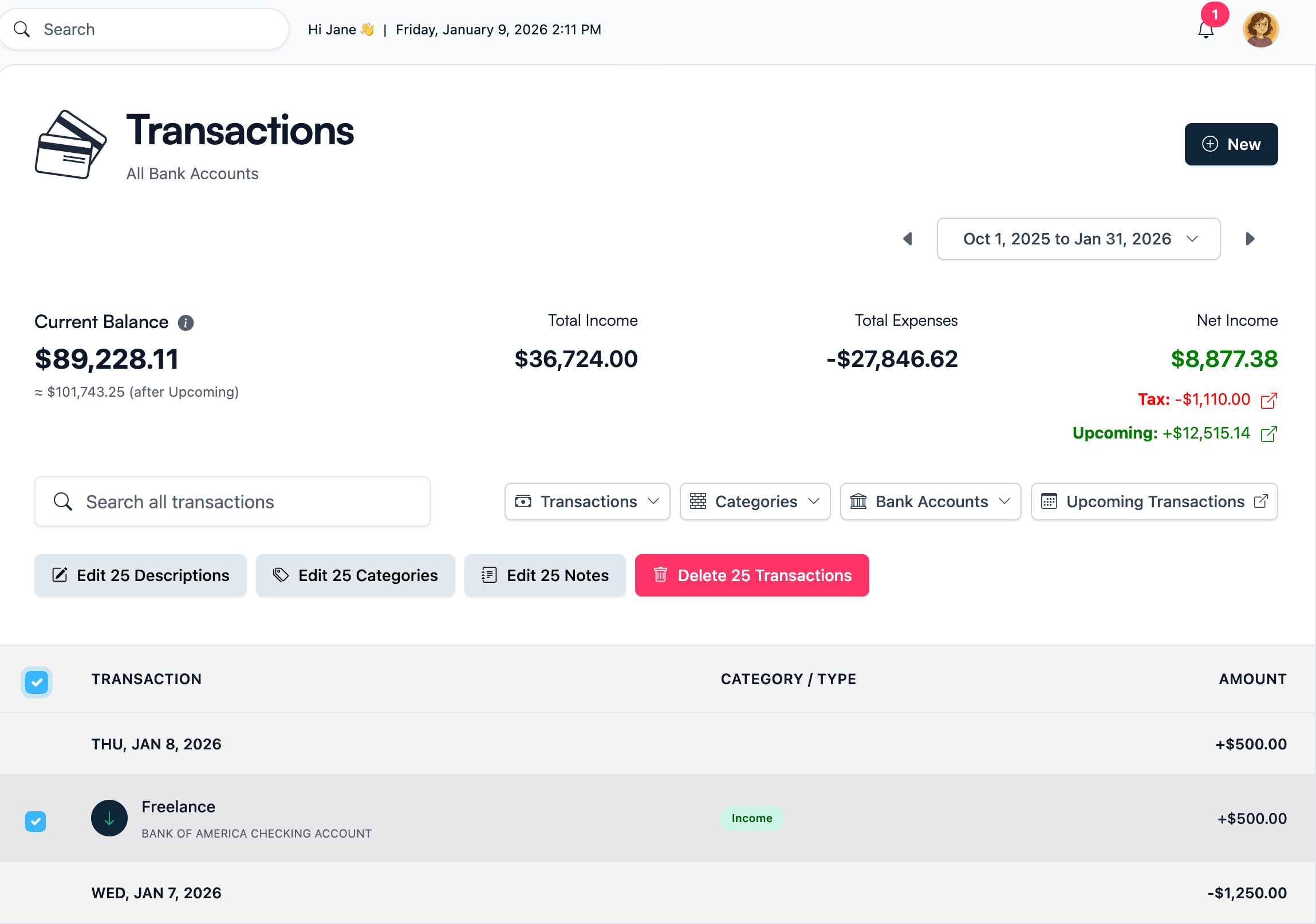
Task: Go to the next date period arrow
Action: pos(1250,239)
